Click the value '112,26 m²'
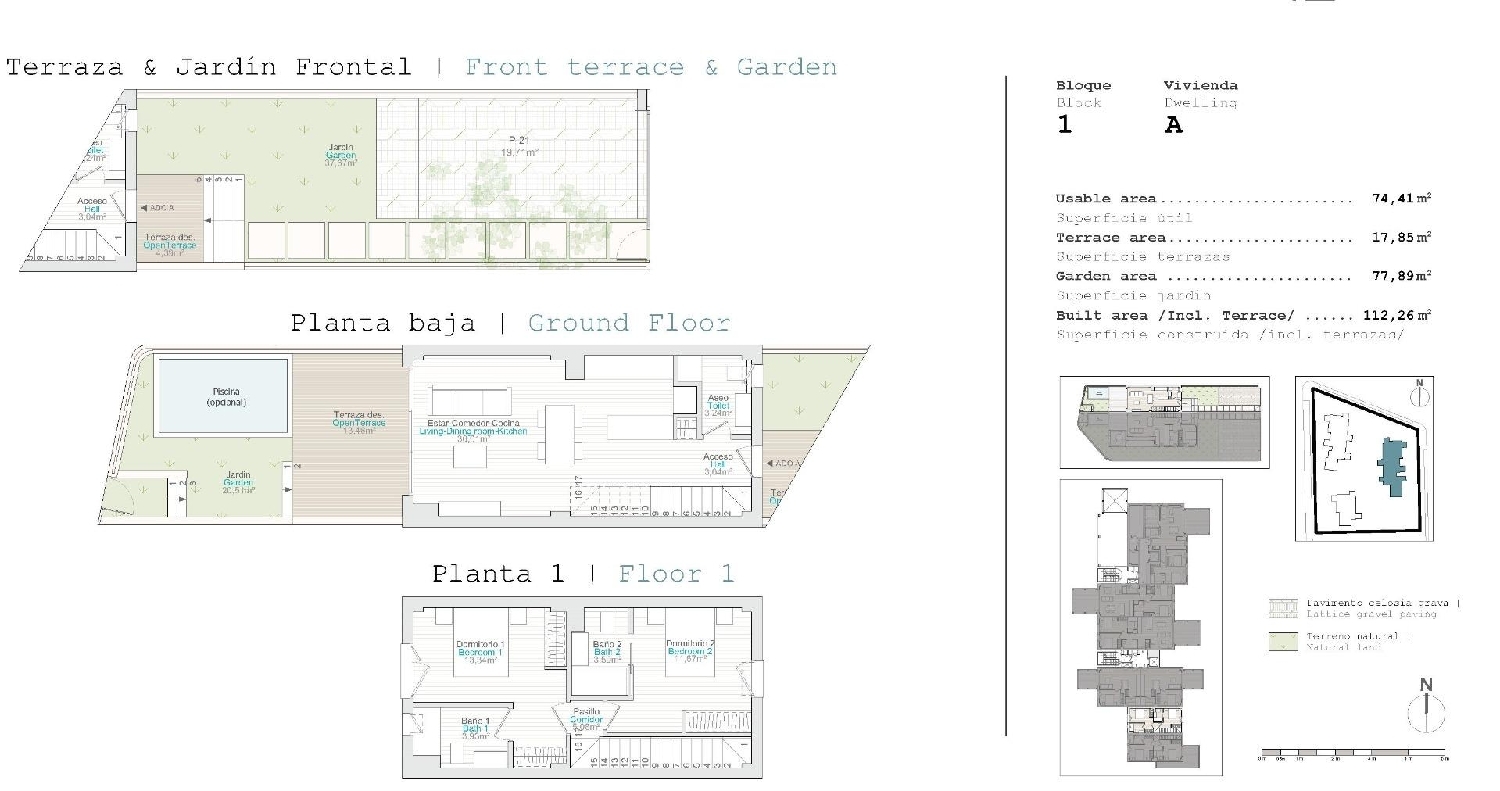1500x791 pixels. 1398,316
